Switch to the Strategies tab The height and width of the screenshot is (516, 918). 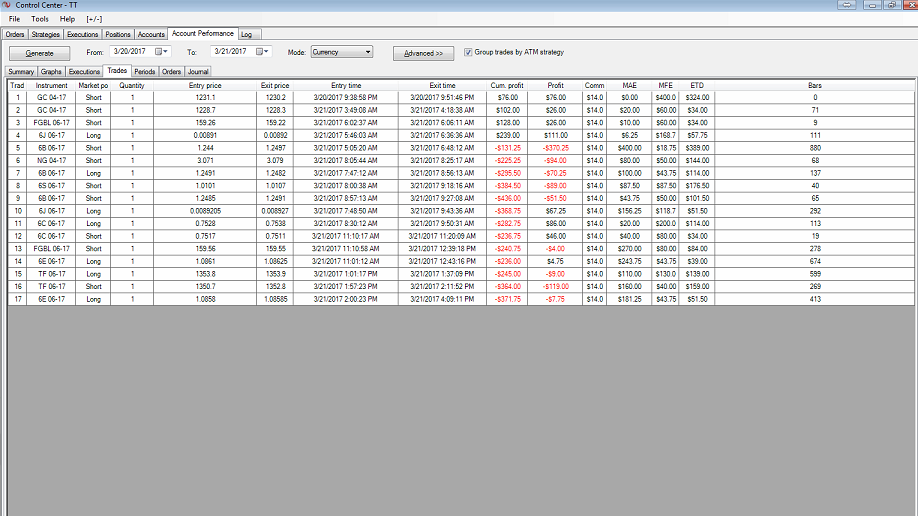(46, 35)
